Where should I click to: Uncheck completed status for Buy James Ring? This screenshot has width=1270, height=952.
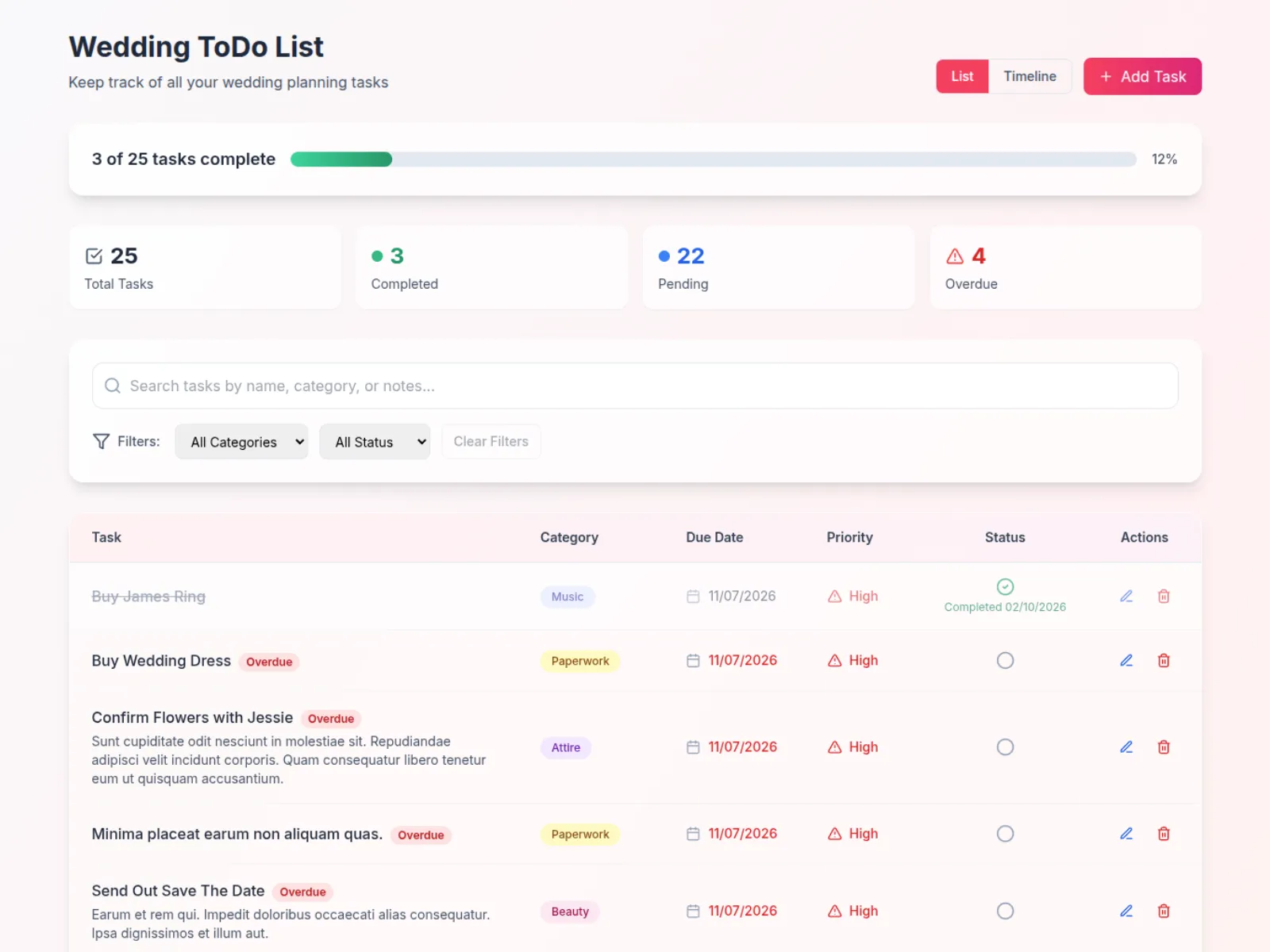pos(1005,586)
